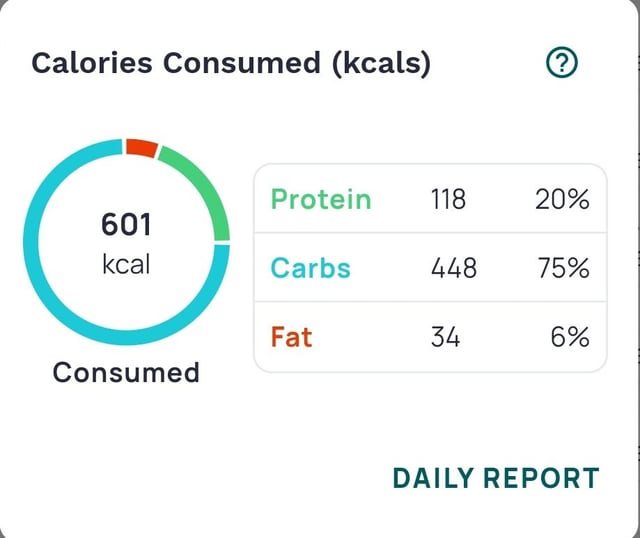Click the Consumed label under the chart
The height and width of the screenshot is (538, 640).
coord(126,373)
